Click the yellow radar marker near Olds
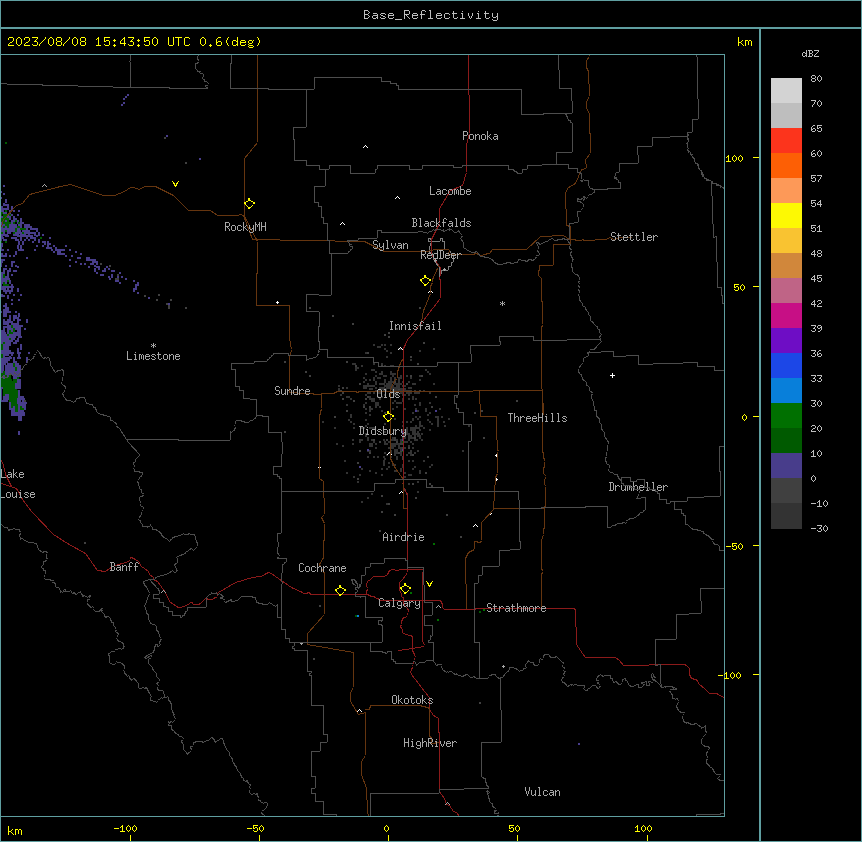The height and width of the screenshot is (842, 862). (388, 417)
